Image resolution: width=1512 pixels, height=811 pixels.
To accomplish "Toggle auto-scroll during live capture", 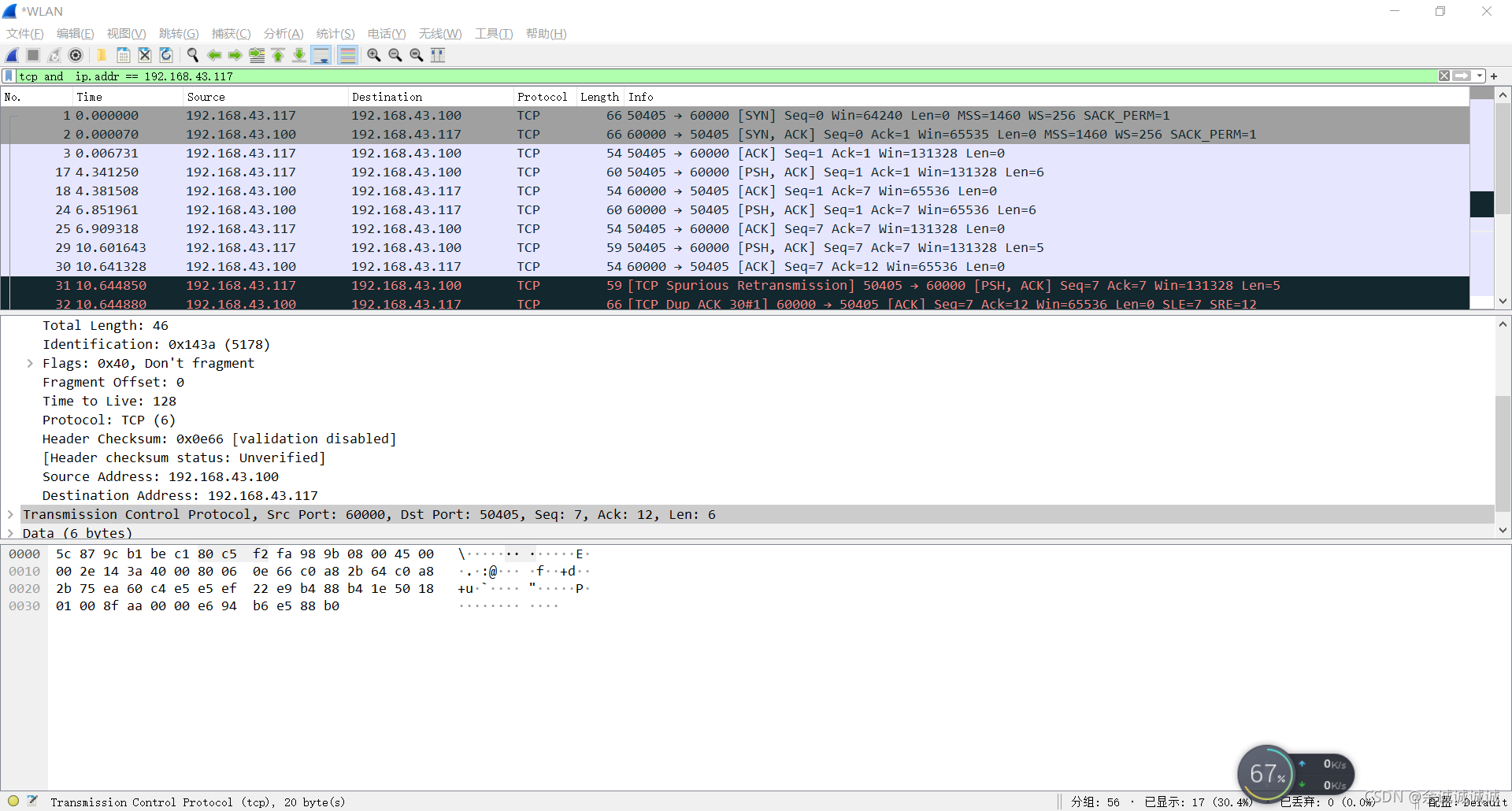I will coord(321,55).
